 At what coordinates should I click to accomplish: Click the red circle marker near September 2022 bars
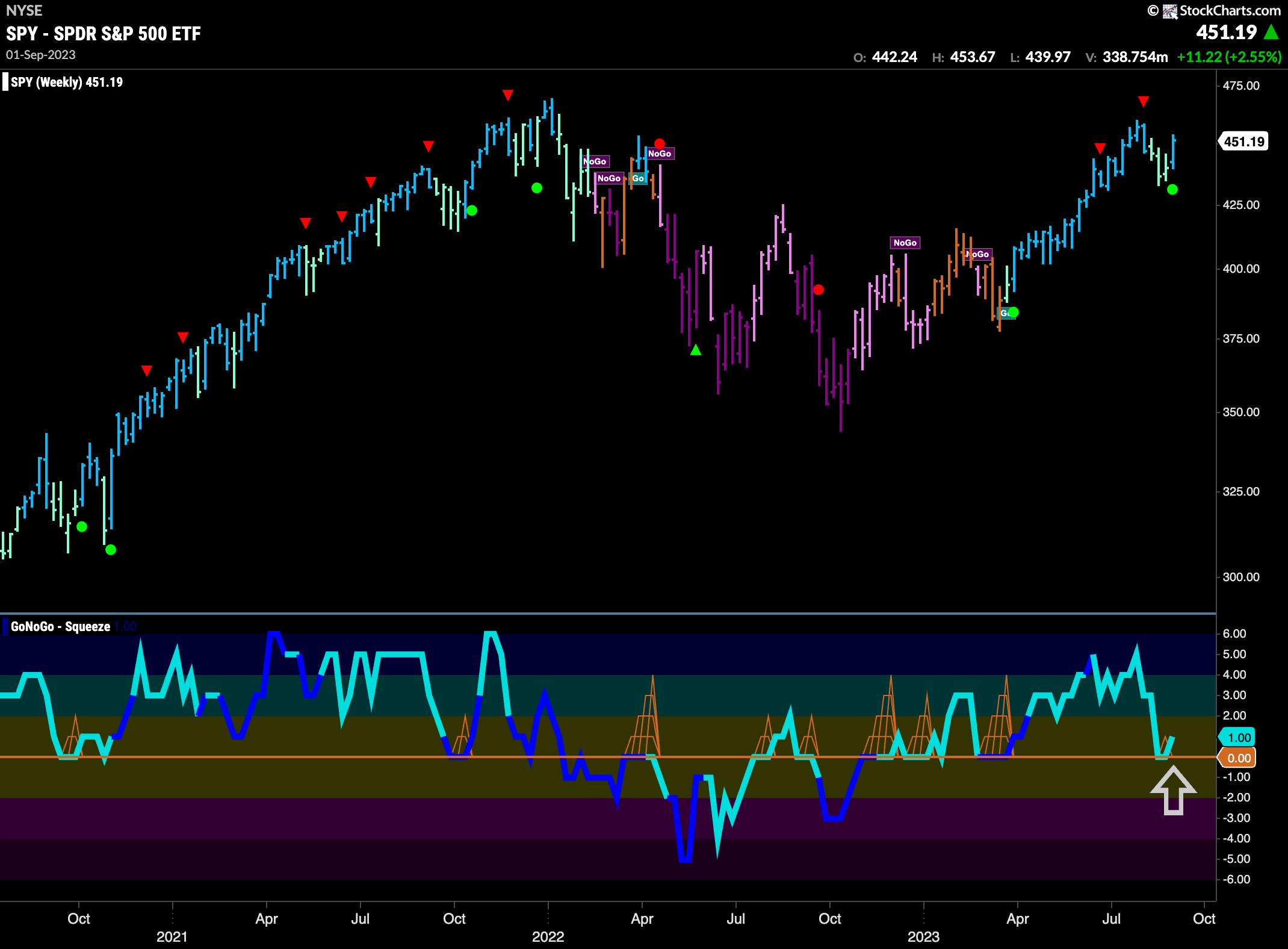(x=819, y=290)
